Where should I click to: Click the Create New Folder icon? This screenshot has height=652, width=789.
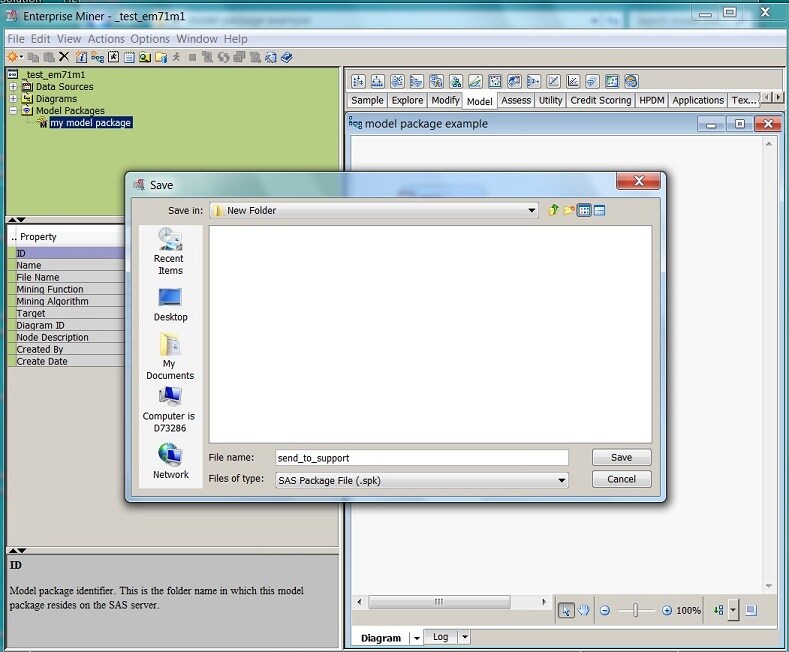point(569,210)
